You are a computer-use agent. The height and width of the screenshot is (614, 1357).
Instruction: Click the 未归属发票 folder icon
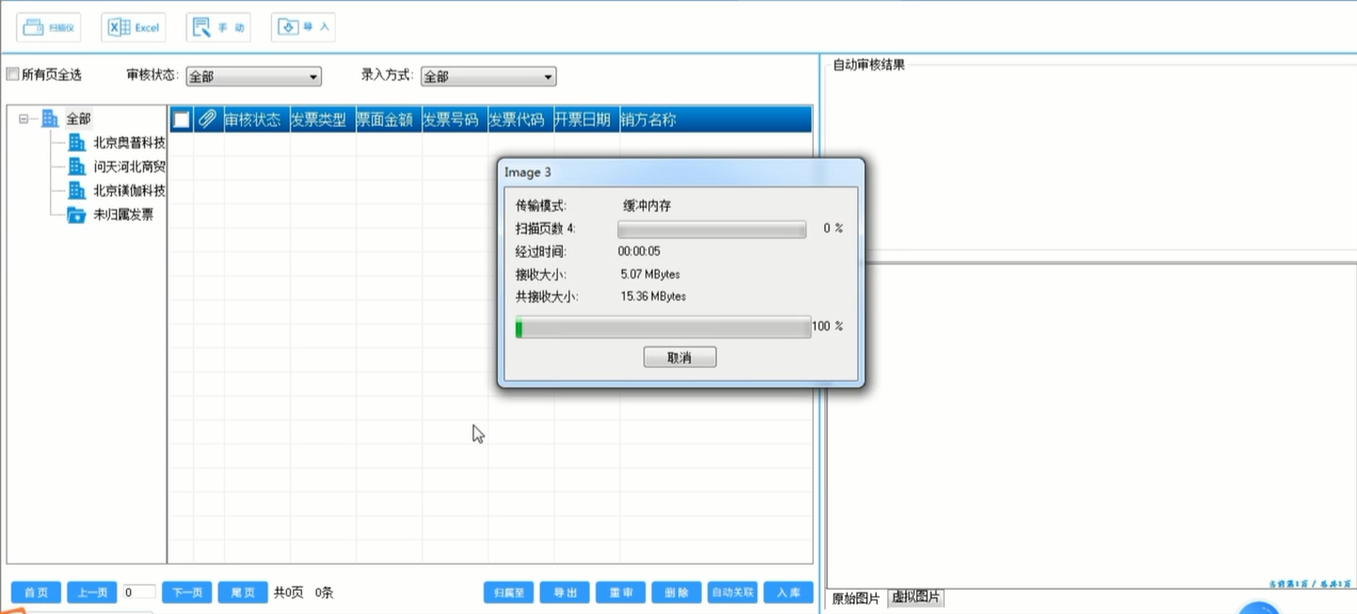[76, 215]
